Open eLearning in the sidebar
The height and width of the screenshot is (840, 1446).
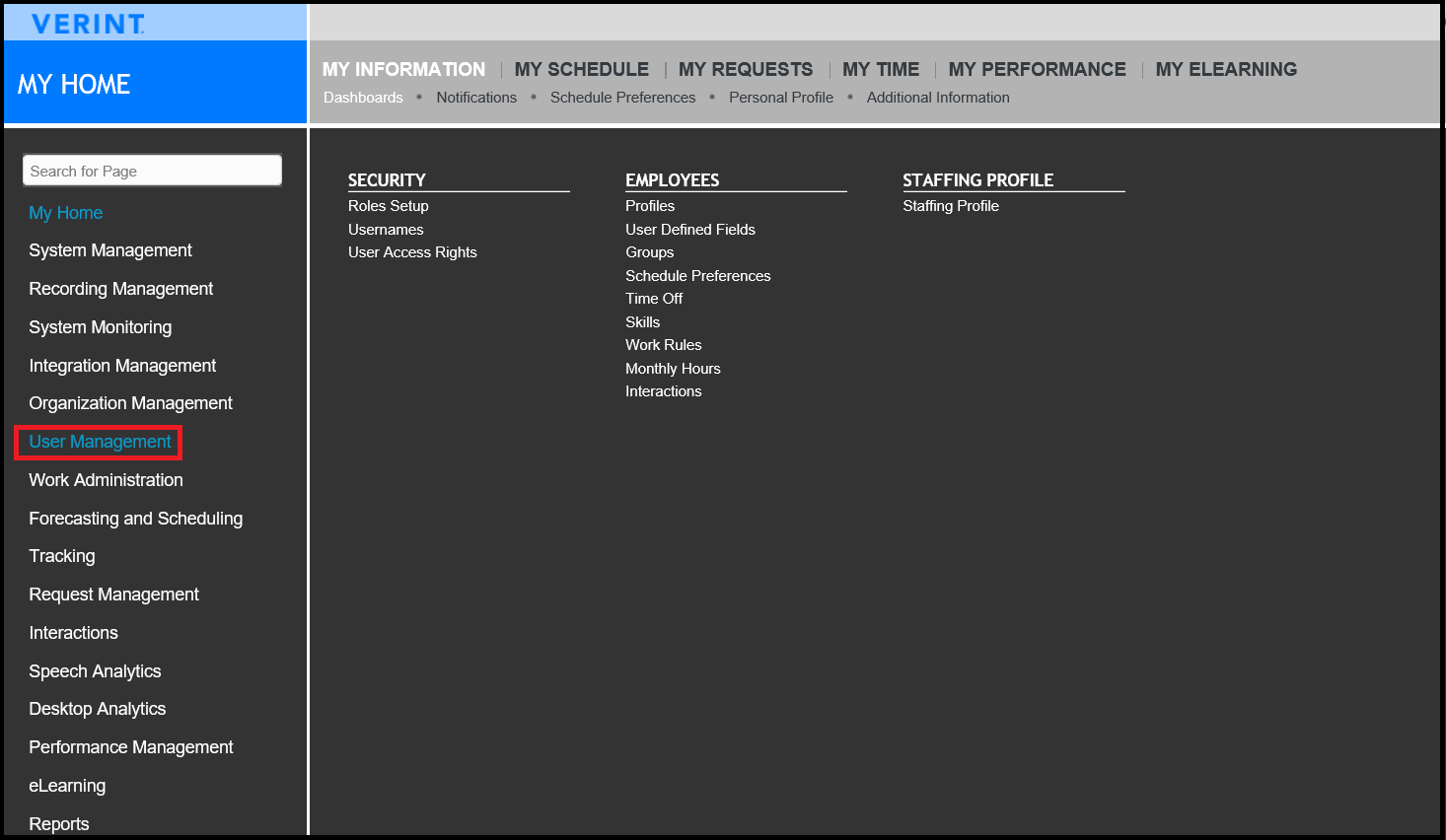[67, 786]
